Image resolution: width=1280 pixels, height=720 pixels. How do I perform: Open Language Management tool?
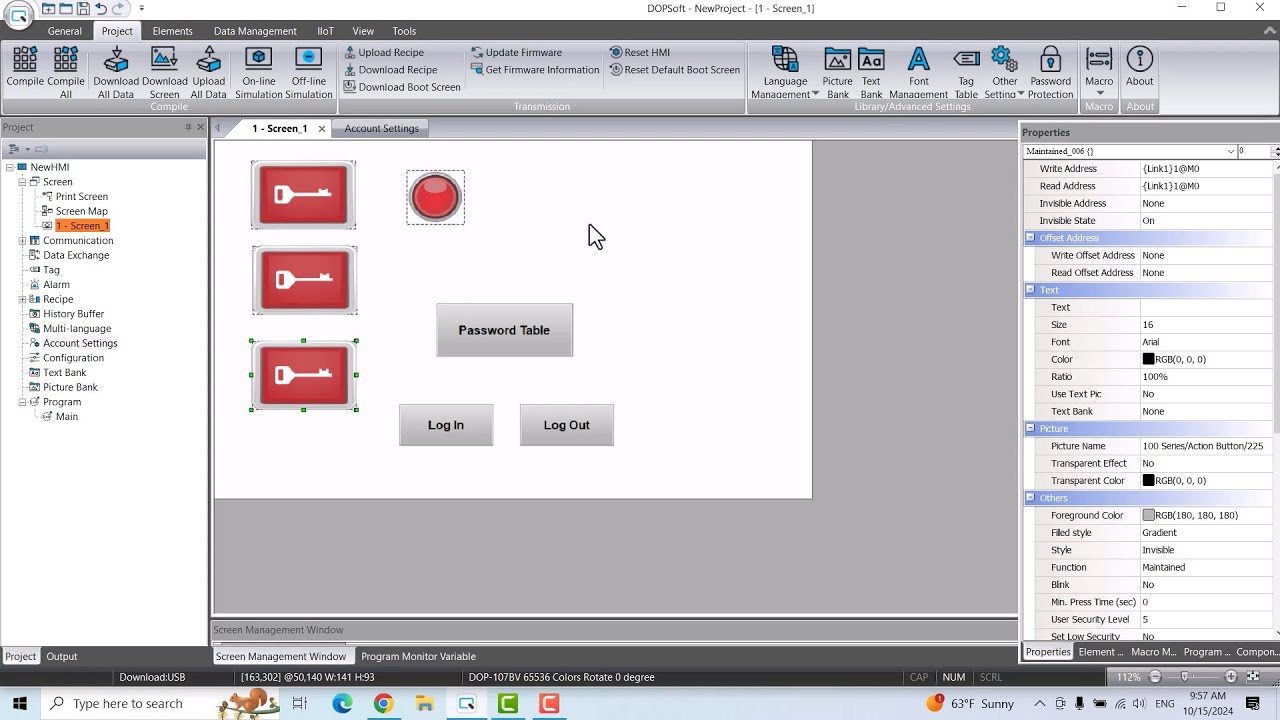[x=785, y=72]
